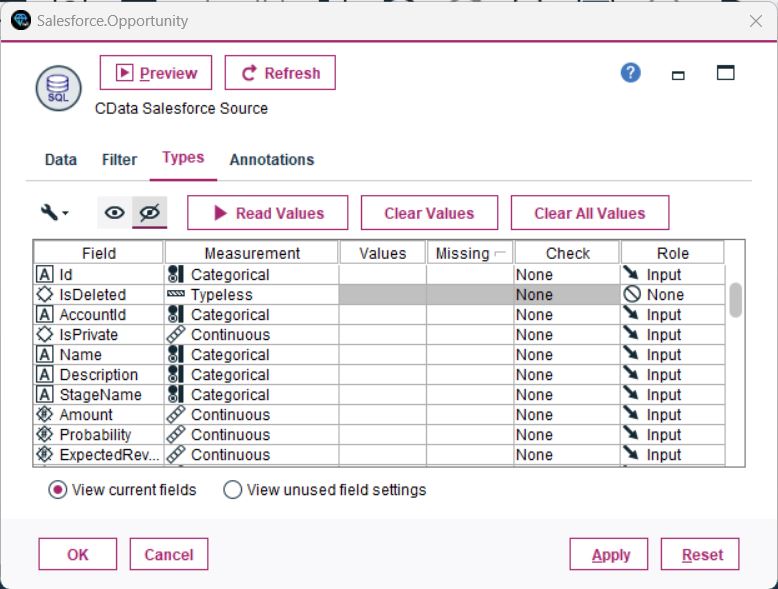The image size is (778, 589).
Task: Open the Annotations tab
Action: 271,159
